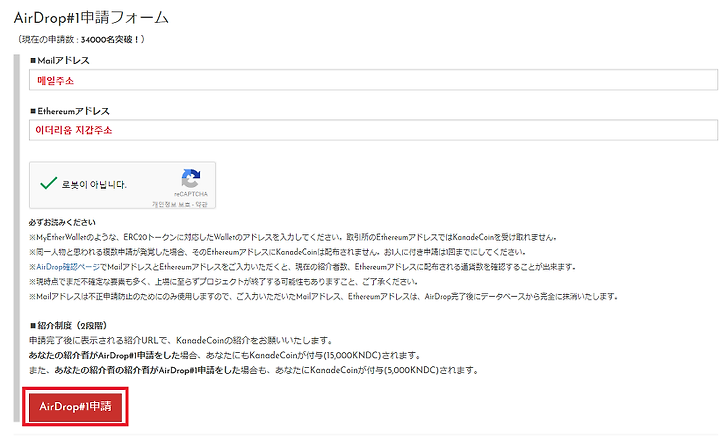Select the プロジェクトが終了する可能性 disclaimer line
The width and height of the screenshot is (720, 446).
point(224,282)
